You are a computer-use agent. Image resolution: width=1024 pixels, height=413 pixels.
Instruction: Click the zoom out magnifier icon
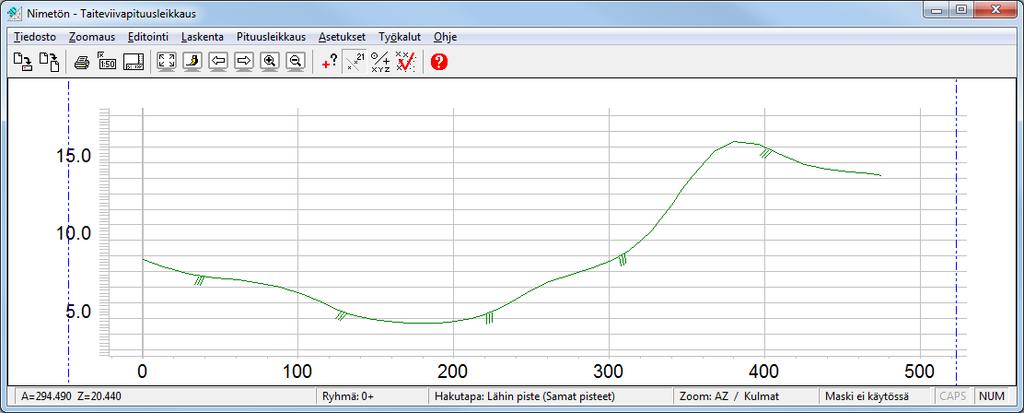[295, 62]
